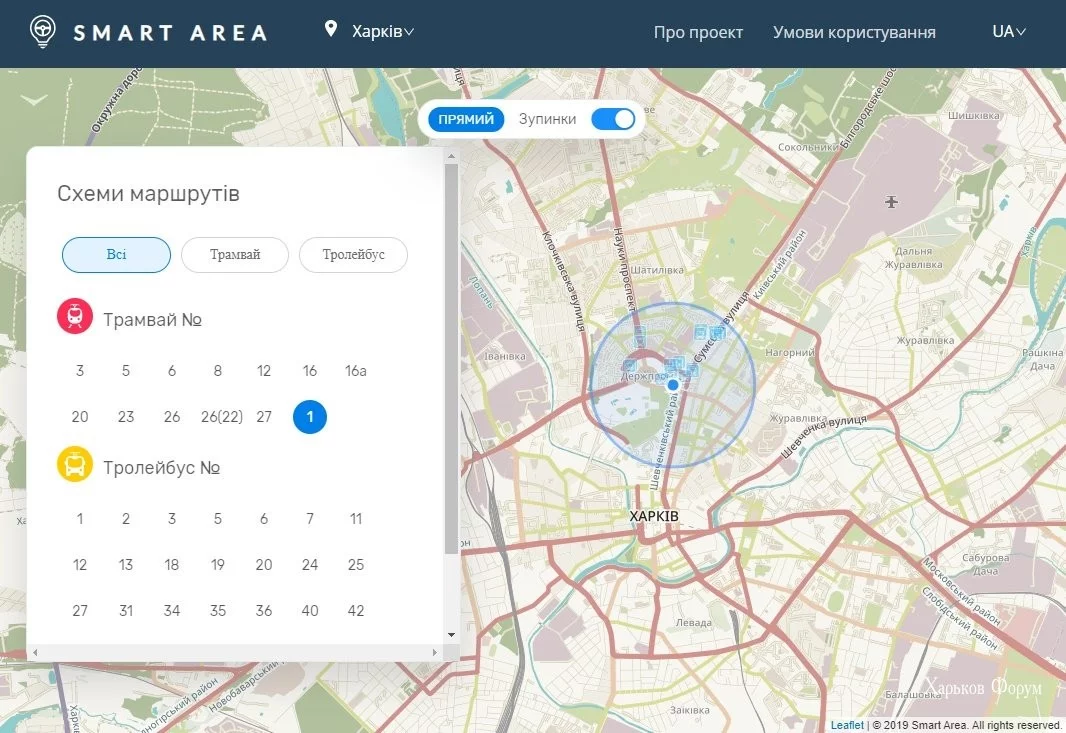Select highlighted tram route 1

coord(310,417)
